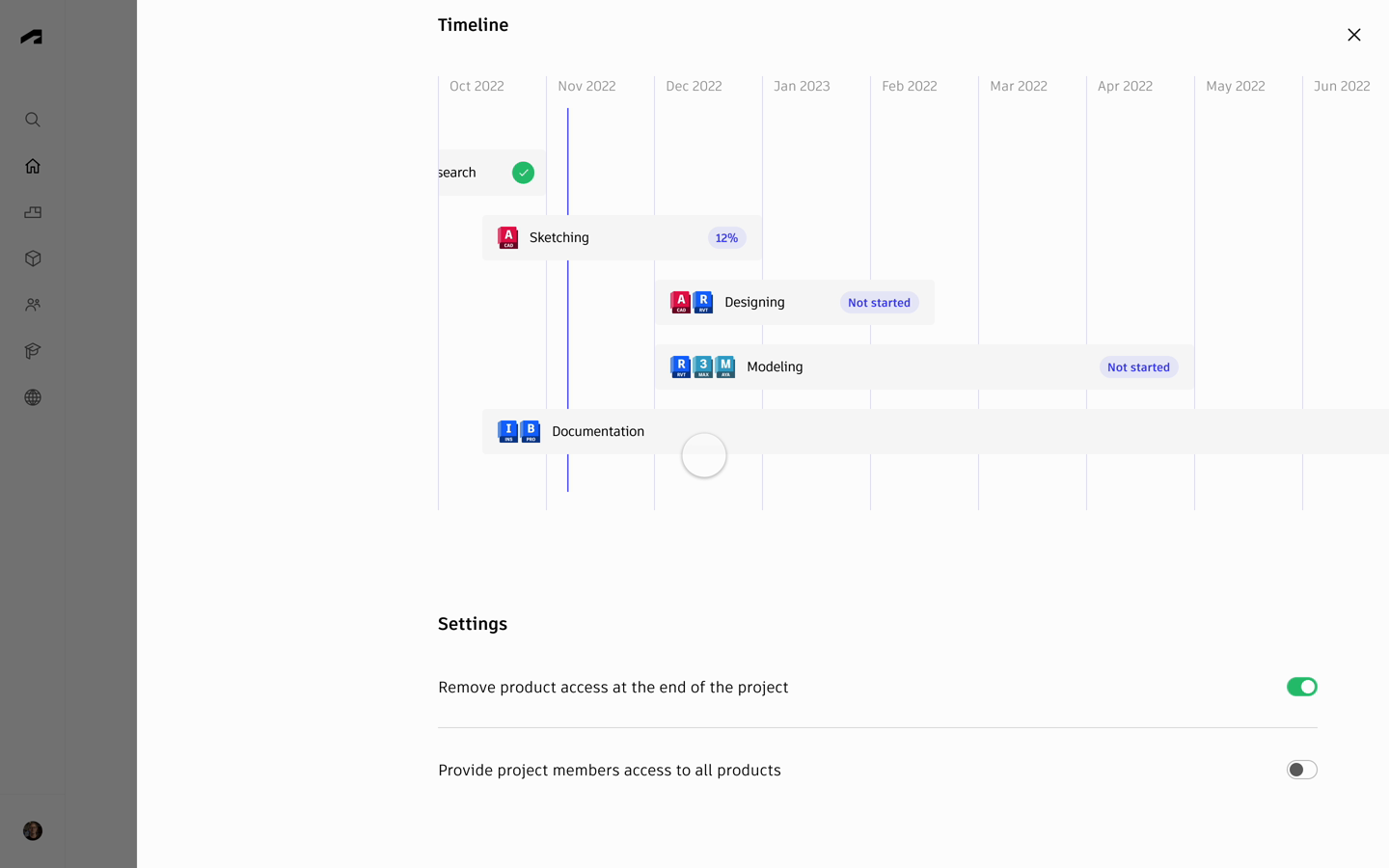Click the May 2022 month header
This screenshot has width=1389, height=868.
(1236, 86)
